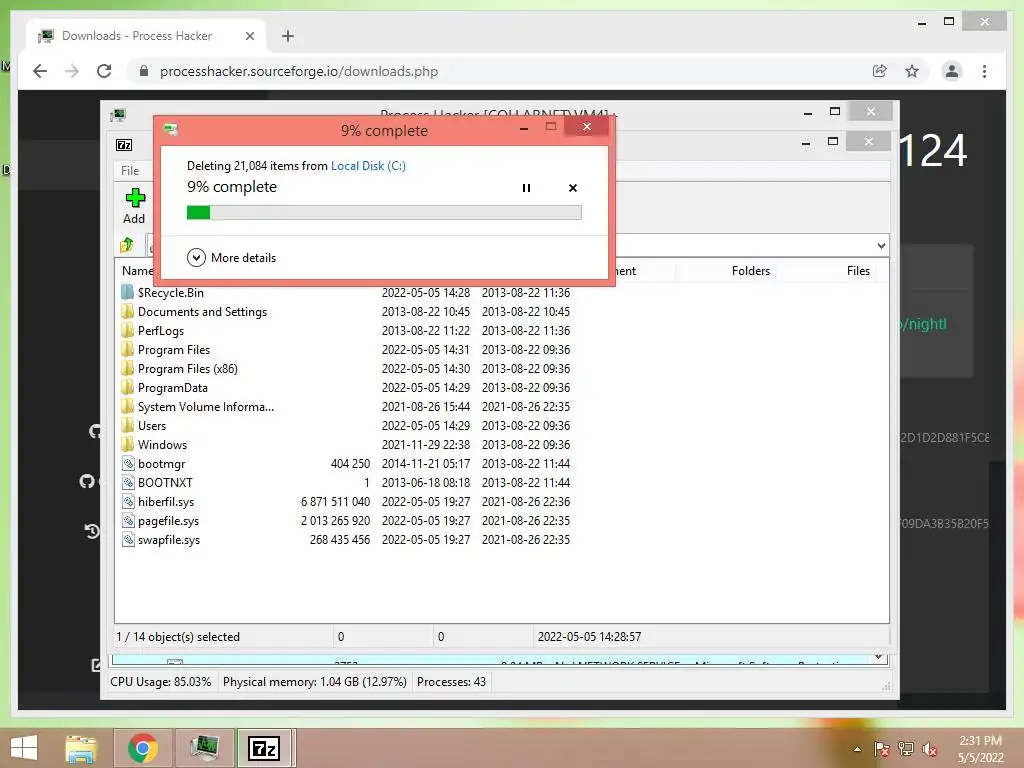The height and width of the screenshot is (768, 1024).
Task: Minimize the 9% complete dialog
Action: tap(524, 128)
